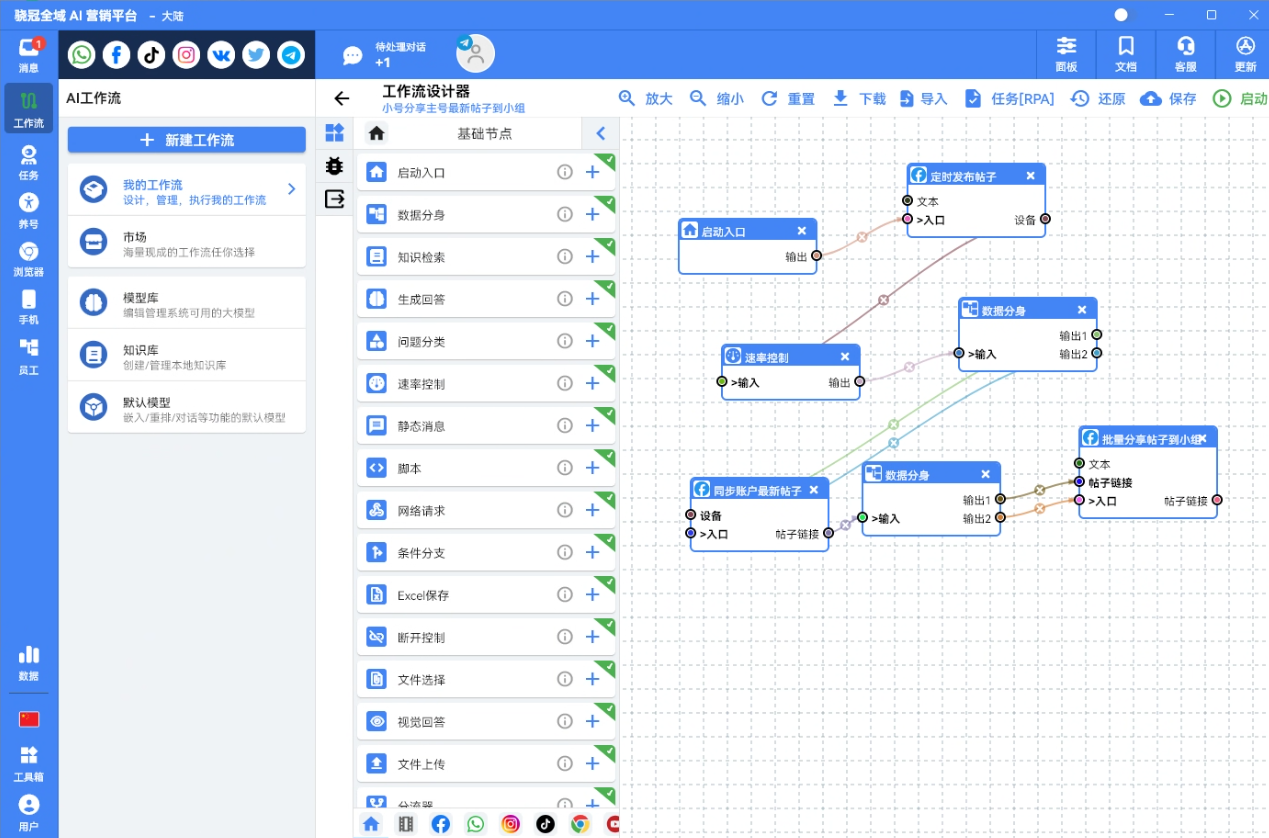This screenshot has height=838, width=1269.
Task: Click the back arrow beside workflow designer
Action: click(342, 98)
